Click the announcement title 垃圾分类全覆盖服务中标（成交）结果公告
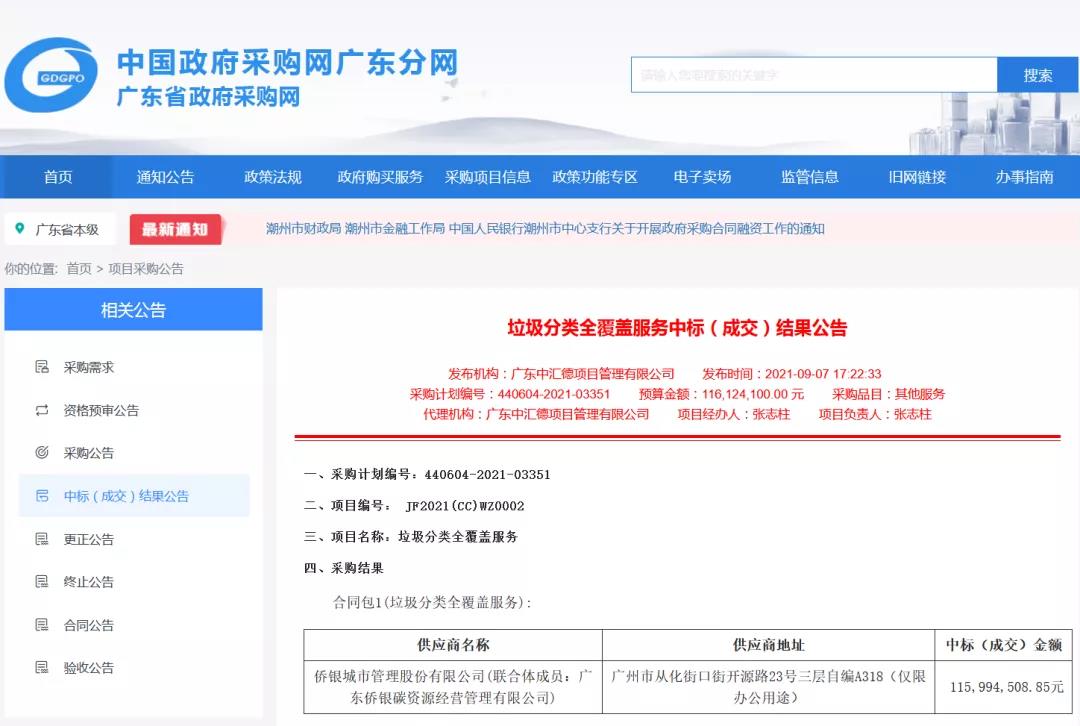 [x=677, y=328]
